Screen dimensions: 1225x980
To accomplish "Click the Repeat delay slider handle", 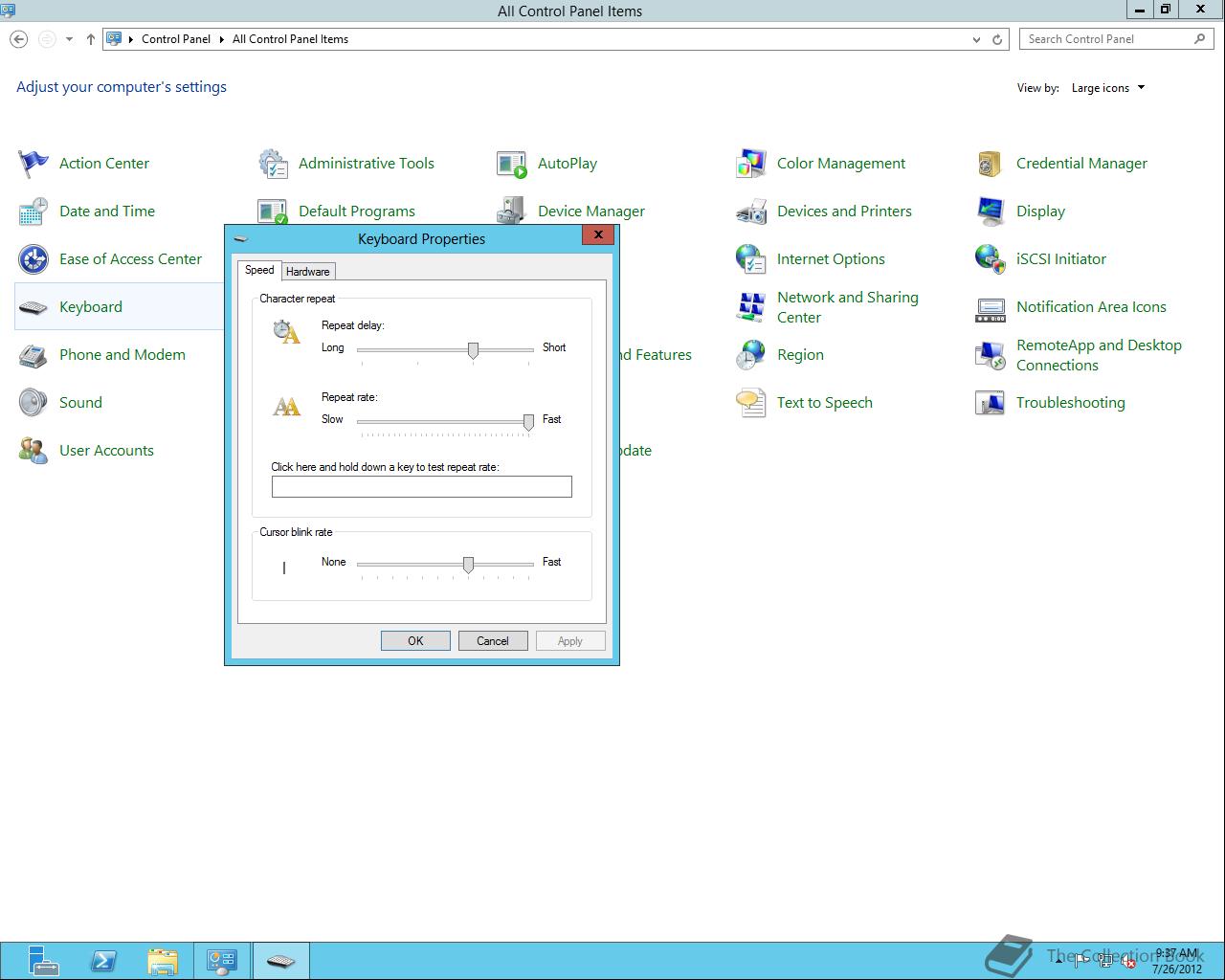I will 473,351.
